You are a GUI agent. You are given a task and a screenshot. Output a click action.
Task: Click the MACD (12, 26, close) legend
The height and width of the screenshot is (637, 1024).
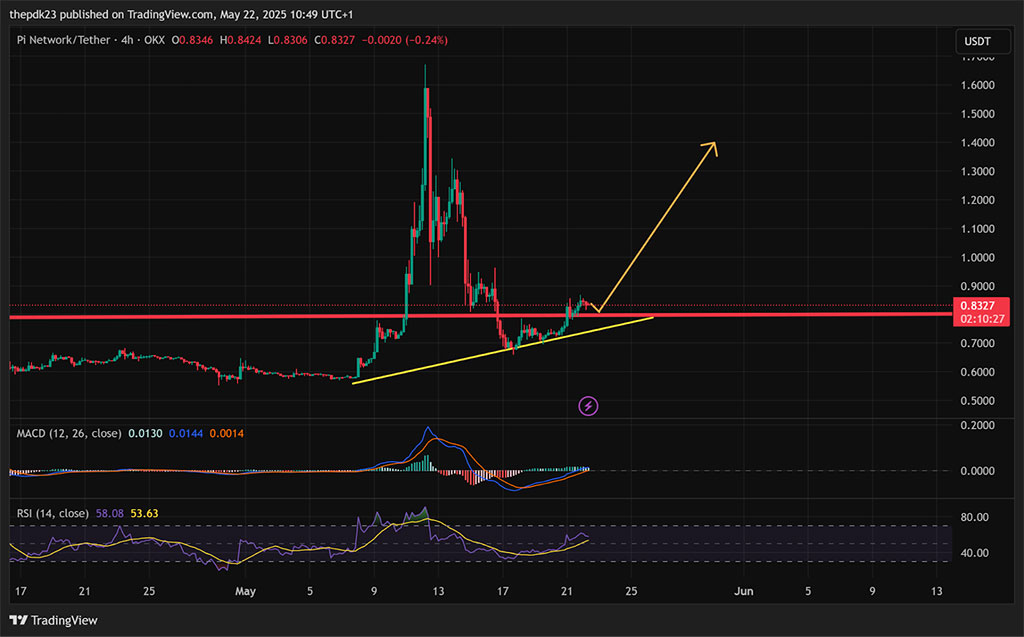tap(69, 433)
